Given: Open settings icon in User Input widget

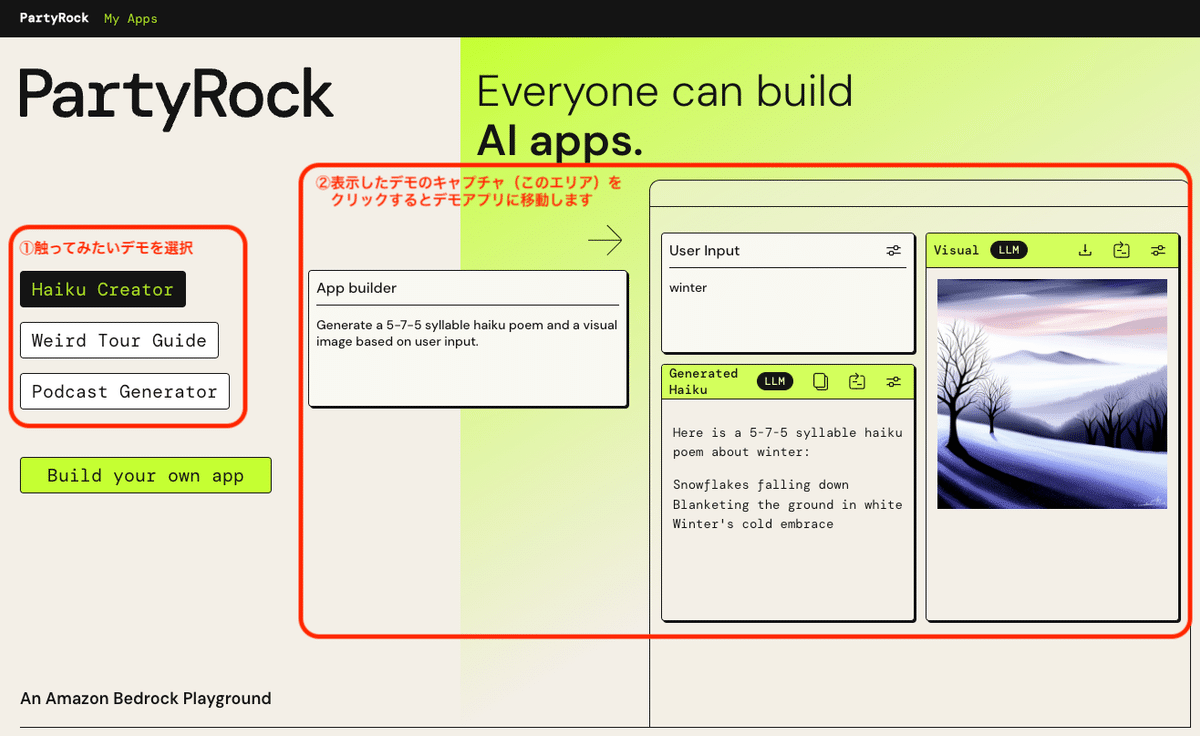Looking at the screenshot, I should point(893,251).
